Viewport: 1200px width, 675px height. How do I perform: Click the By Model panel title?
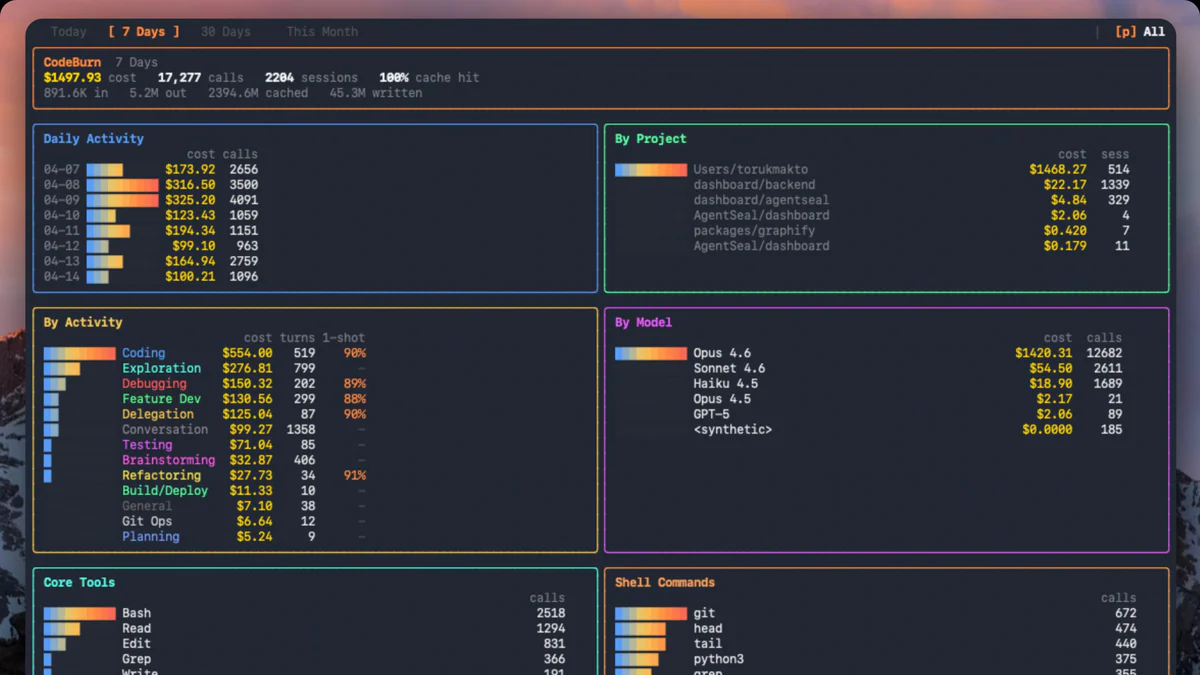pyautogui.click(x=644, y=322)
